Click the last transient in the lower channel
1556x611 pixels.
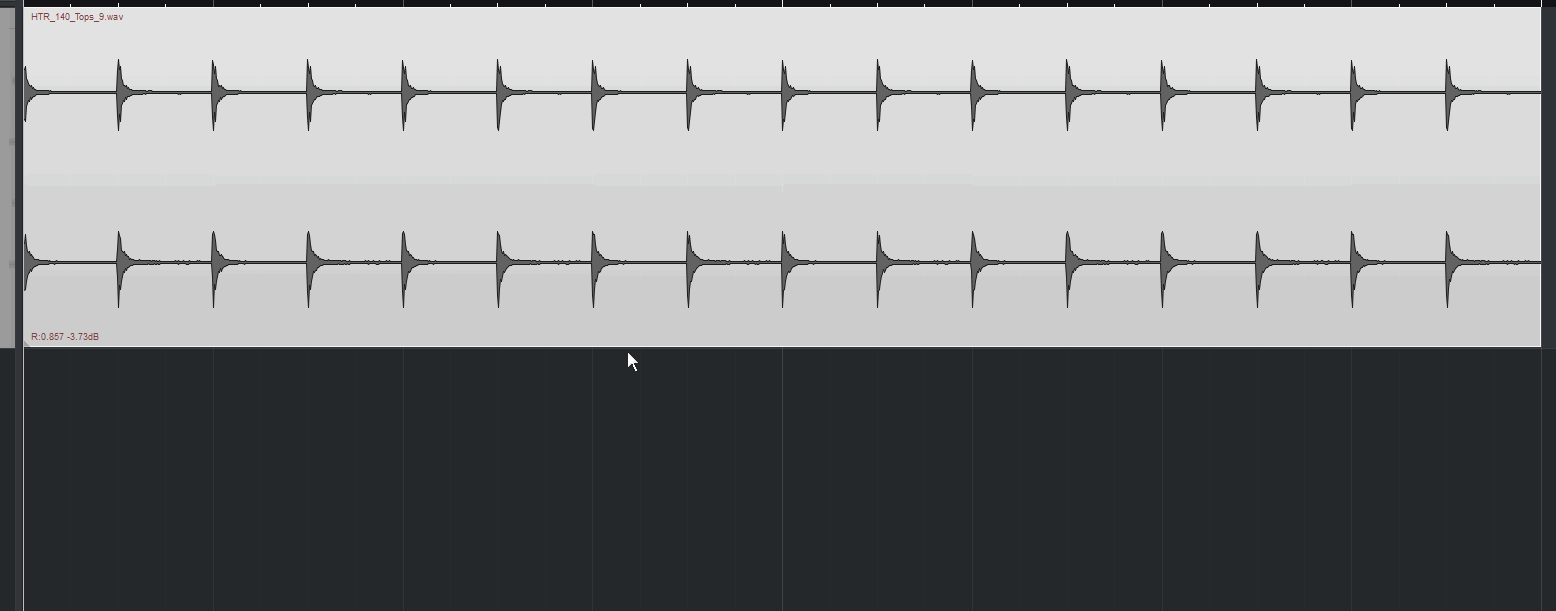coord(1450,263)
